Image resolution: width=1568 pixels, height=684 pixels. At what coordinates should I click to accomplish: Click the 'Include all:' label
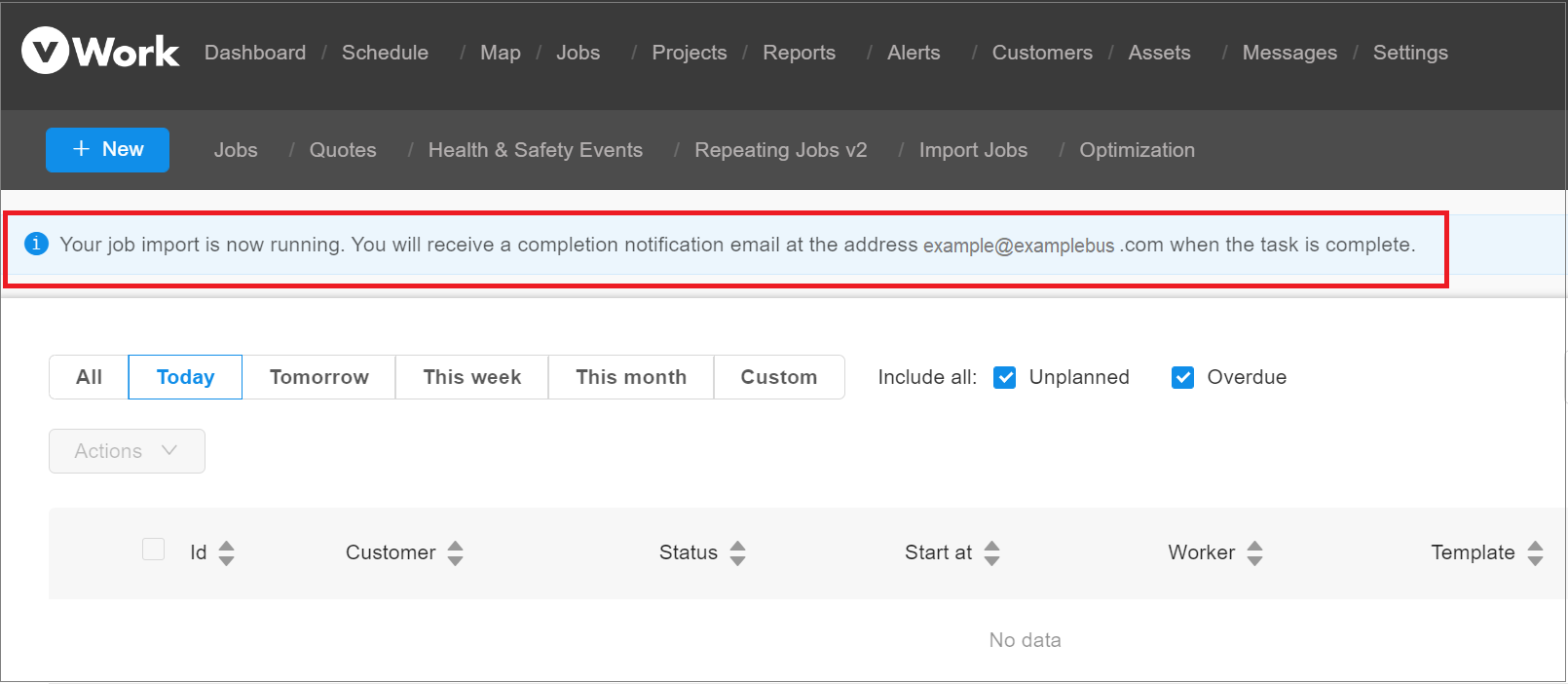pos(927,377)
